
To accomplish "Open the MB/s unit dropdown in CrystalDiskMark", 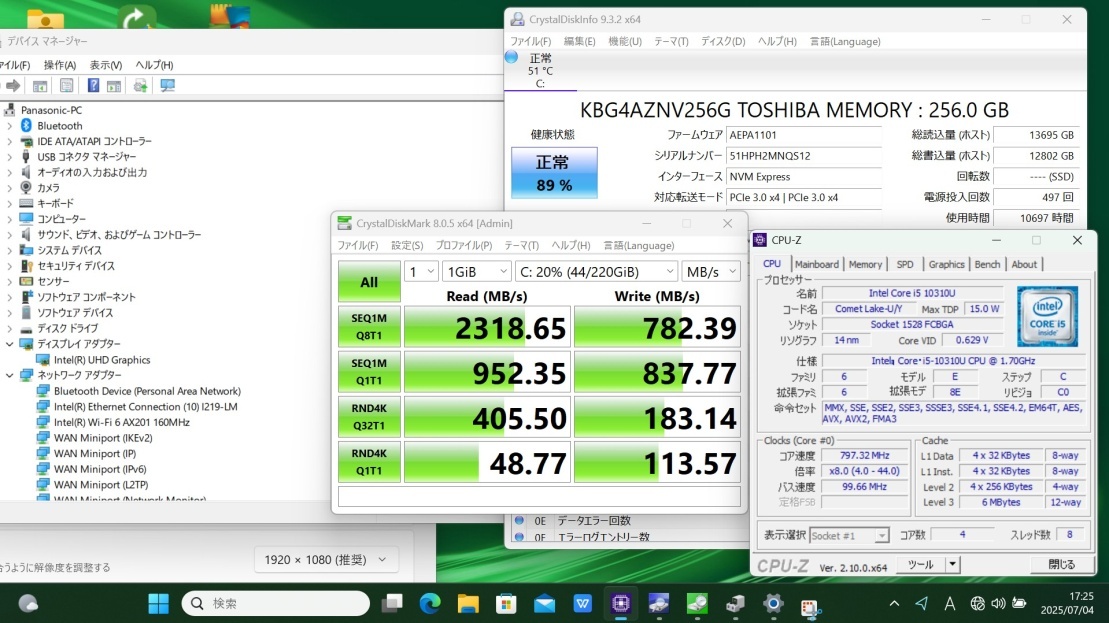I will (x=711, y=272).
